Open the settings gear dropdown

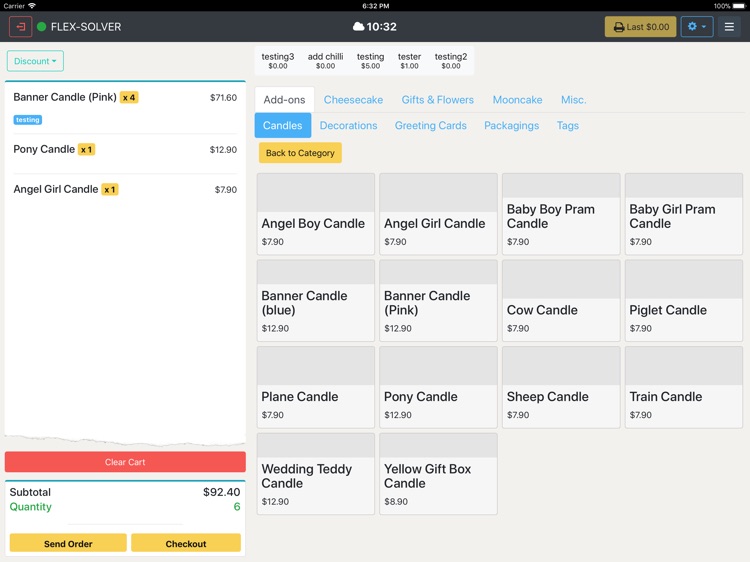pyautogui.click(x=696, y=27)
